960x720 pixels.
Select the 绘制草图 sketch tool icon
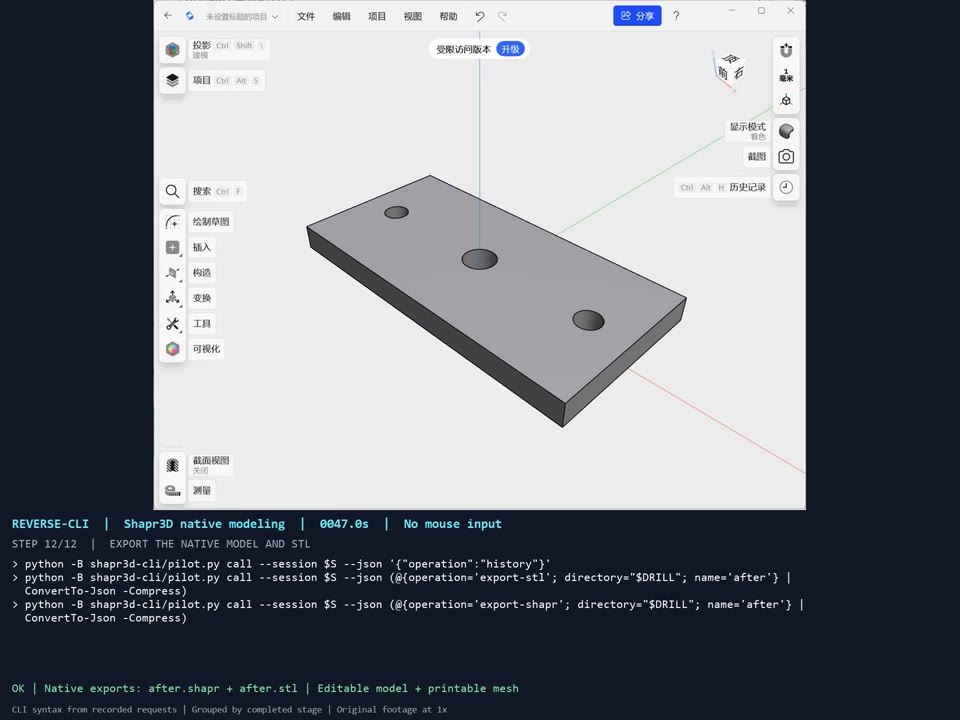pyautogui.click(x=173, y=222)
